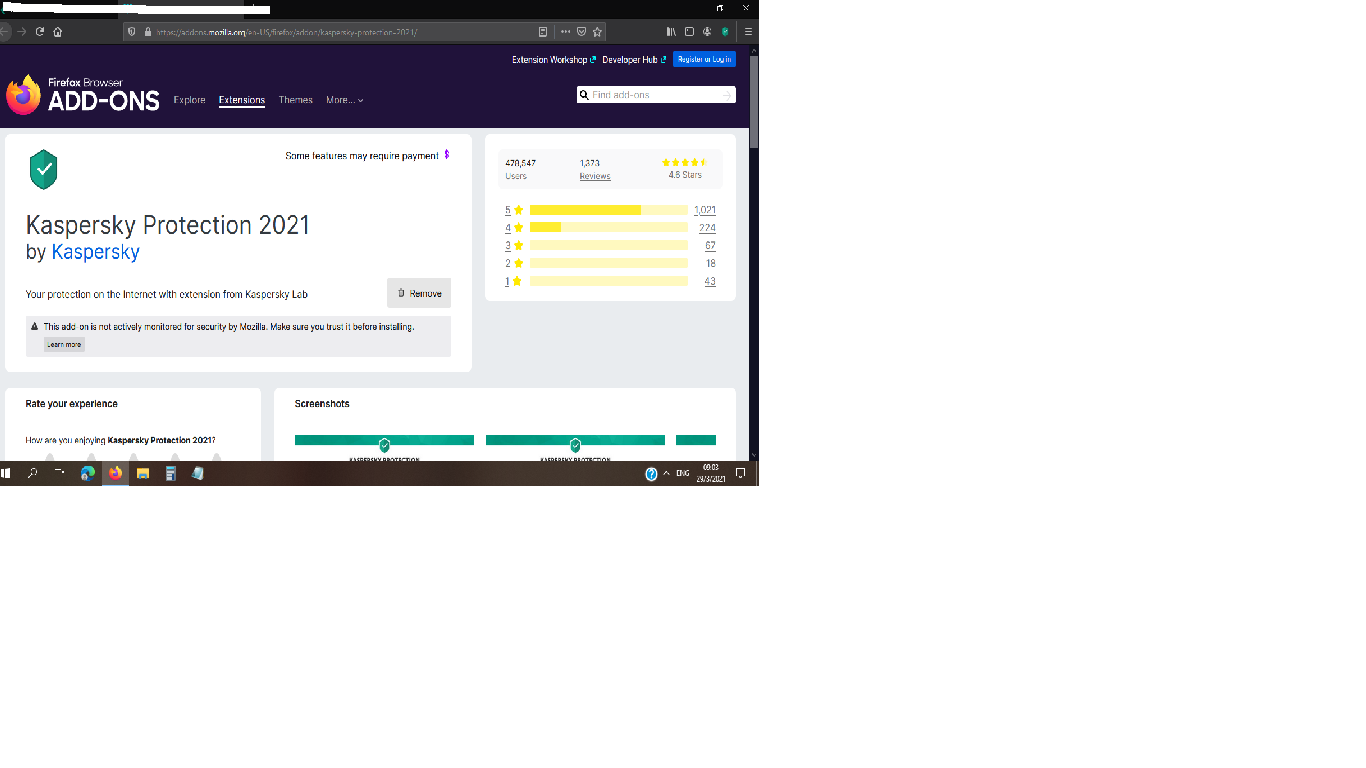This screenshot has height=768, width=1366.
Task: Expand More... dropdown in add-ons navigation
Action: tap(345, 100)
